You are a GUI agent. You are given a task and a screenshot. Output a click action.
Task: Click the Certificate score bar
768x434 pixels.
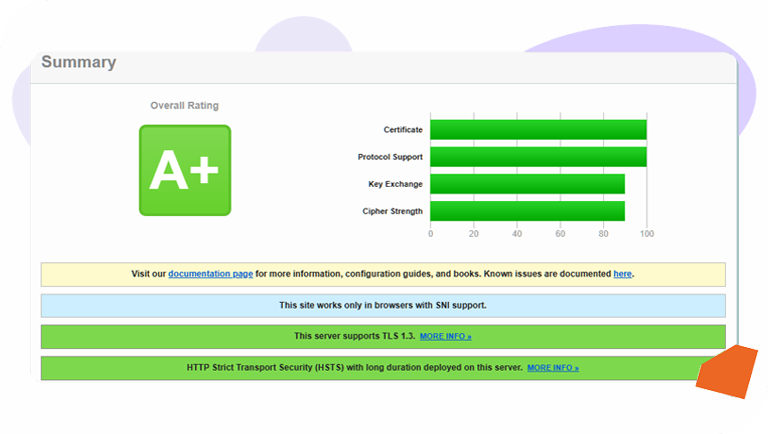pyautogui.click(x=538, y=130)
